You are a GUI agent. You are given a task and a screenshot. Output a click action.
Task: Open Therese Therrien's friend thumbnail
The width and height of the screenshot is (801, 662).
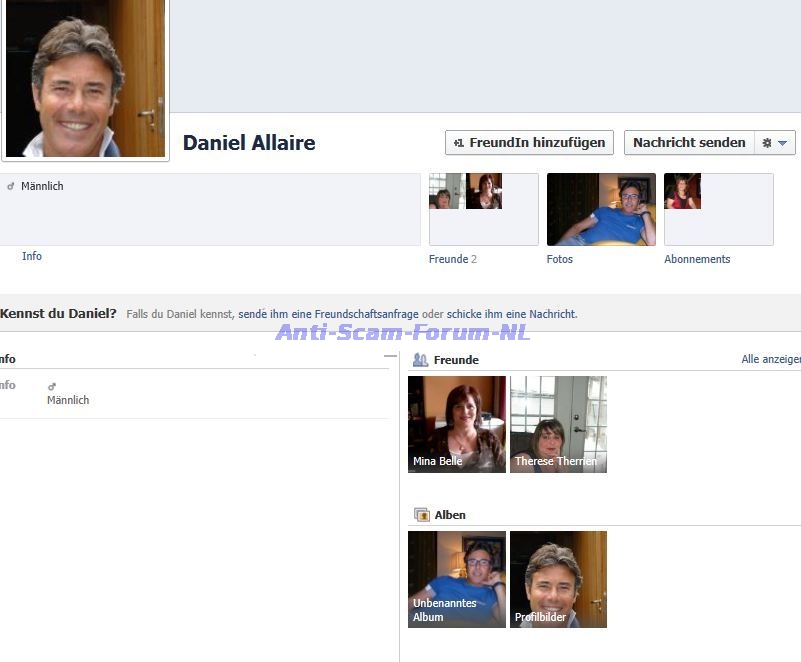[558, 424]
